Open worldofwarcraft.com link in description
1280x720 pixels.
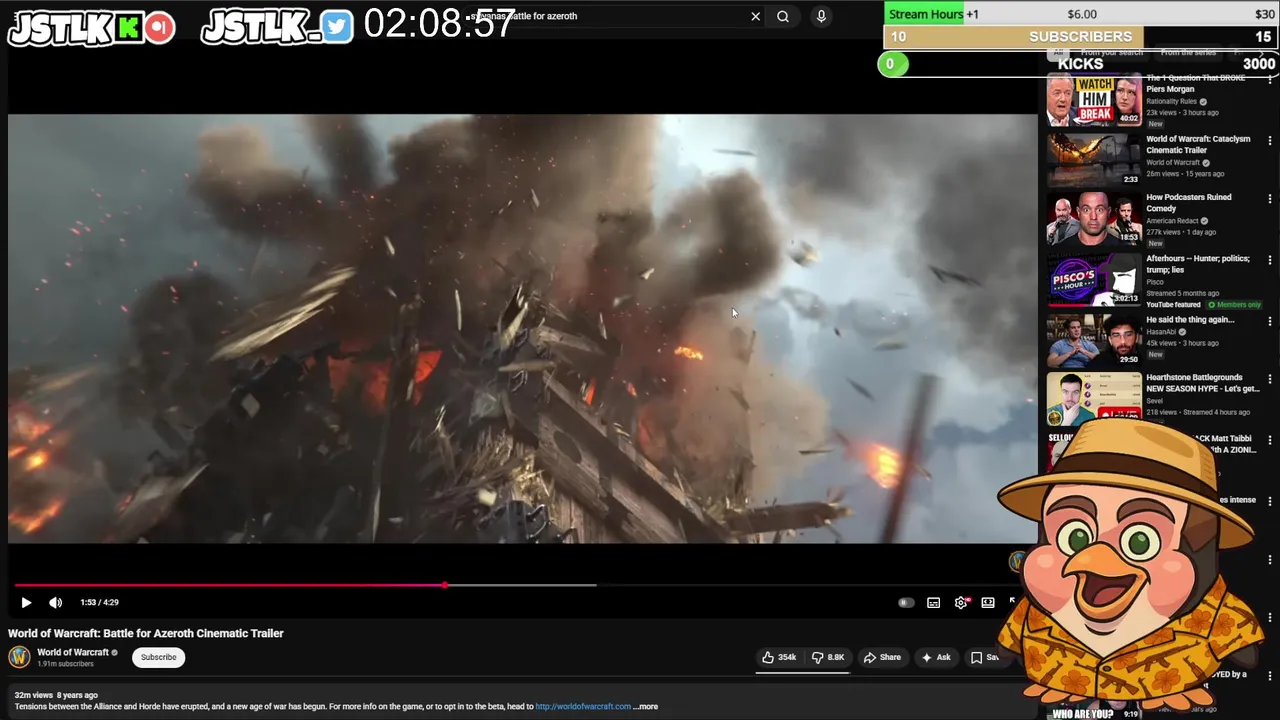583,706
